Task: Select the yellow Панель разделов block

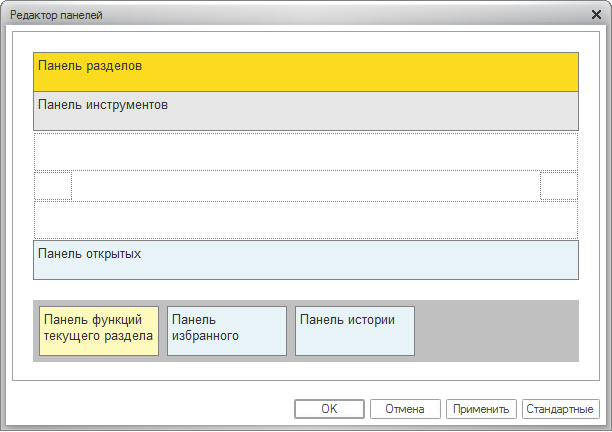Action: [x=306, y=72]
